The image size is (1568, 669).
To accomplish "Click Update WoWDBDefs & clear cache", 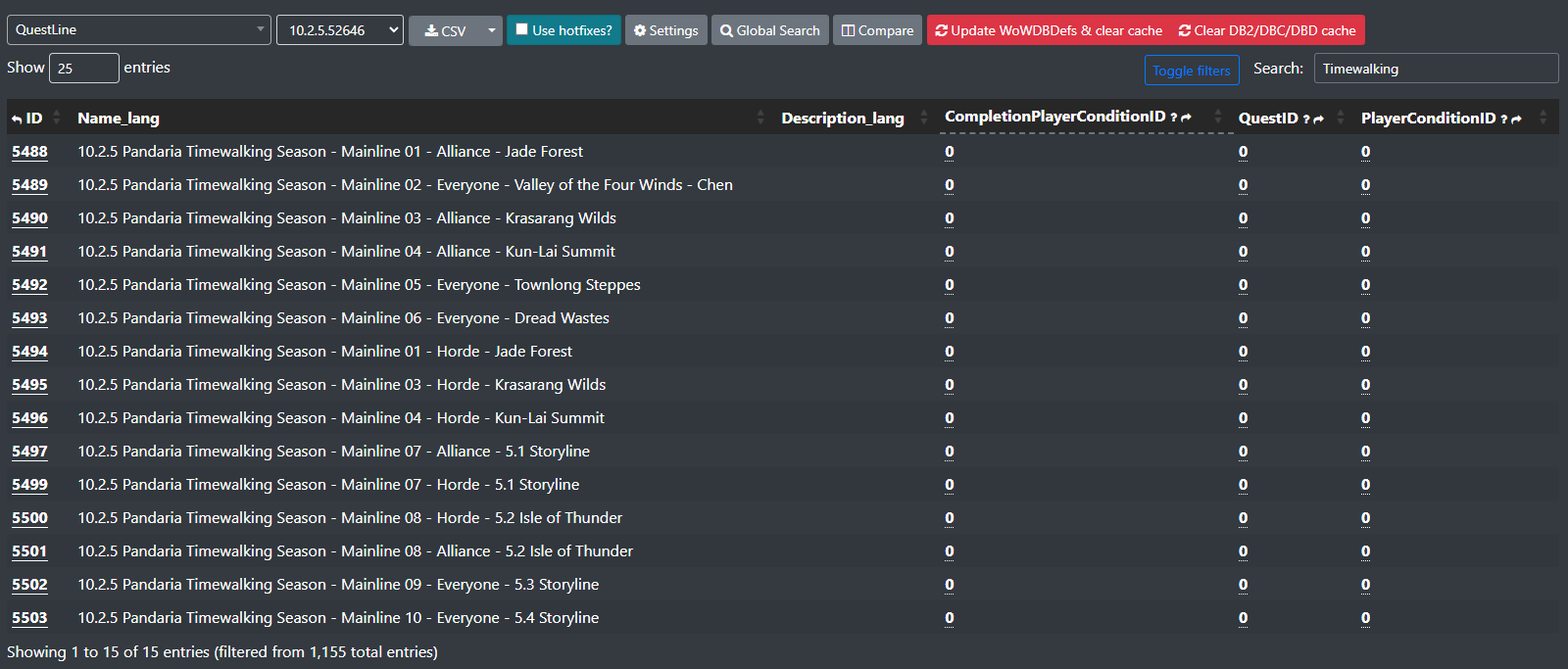I will 1049,30.
